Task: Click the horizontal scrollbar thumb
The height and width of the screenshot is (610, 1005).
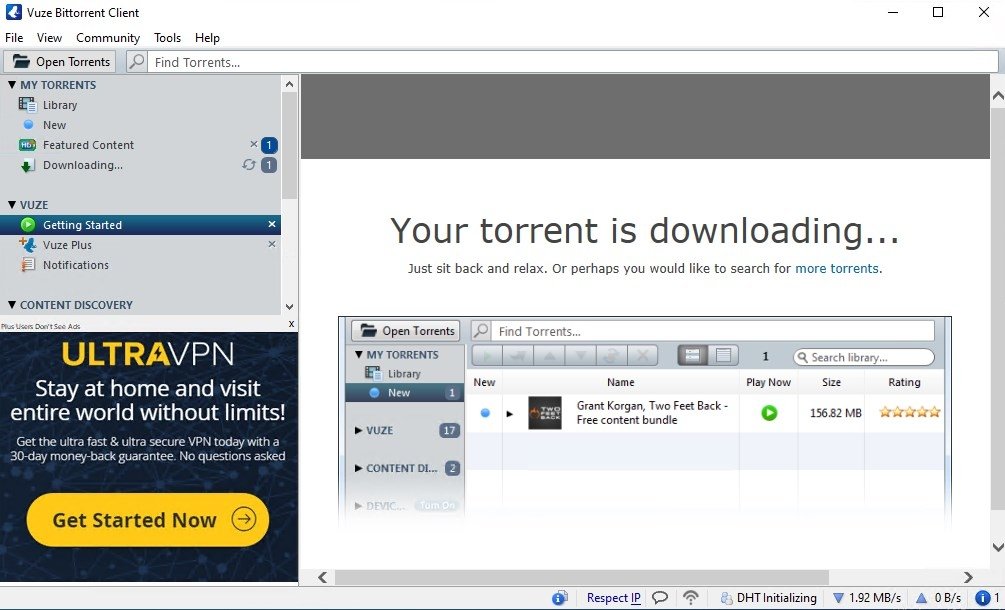Action: tap(581, 577)
